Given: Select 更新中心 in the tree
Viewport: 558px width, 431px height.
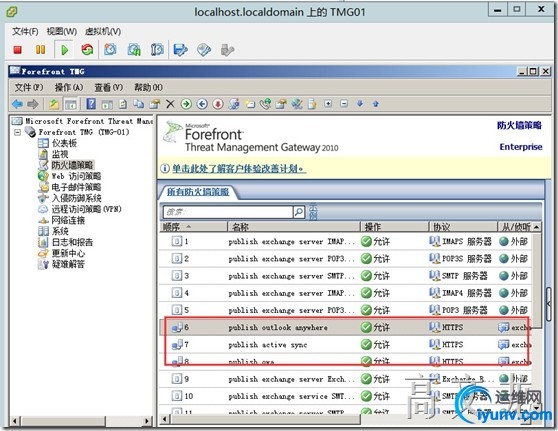Looking at the screenshot, I should click(x=68, y=253).
